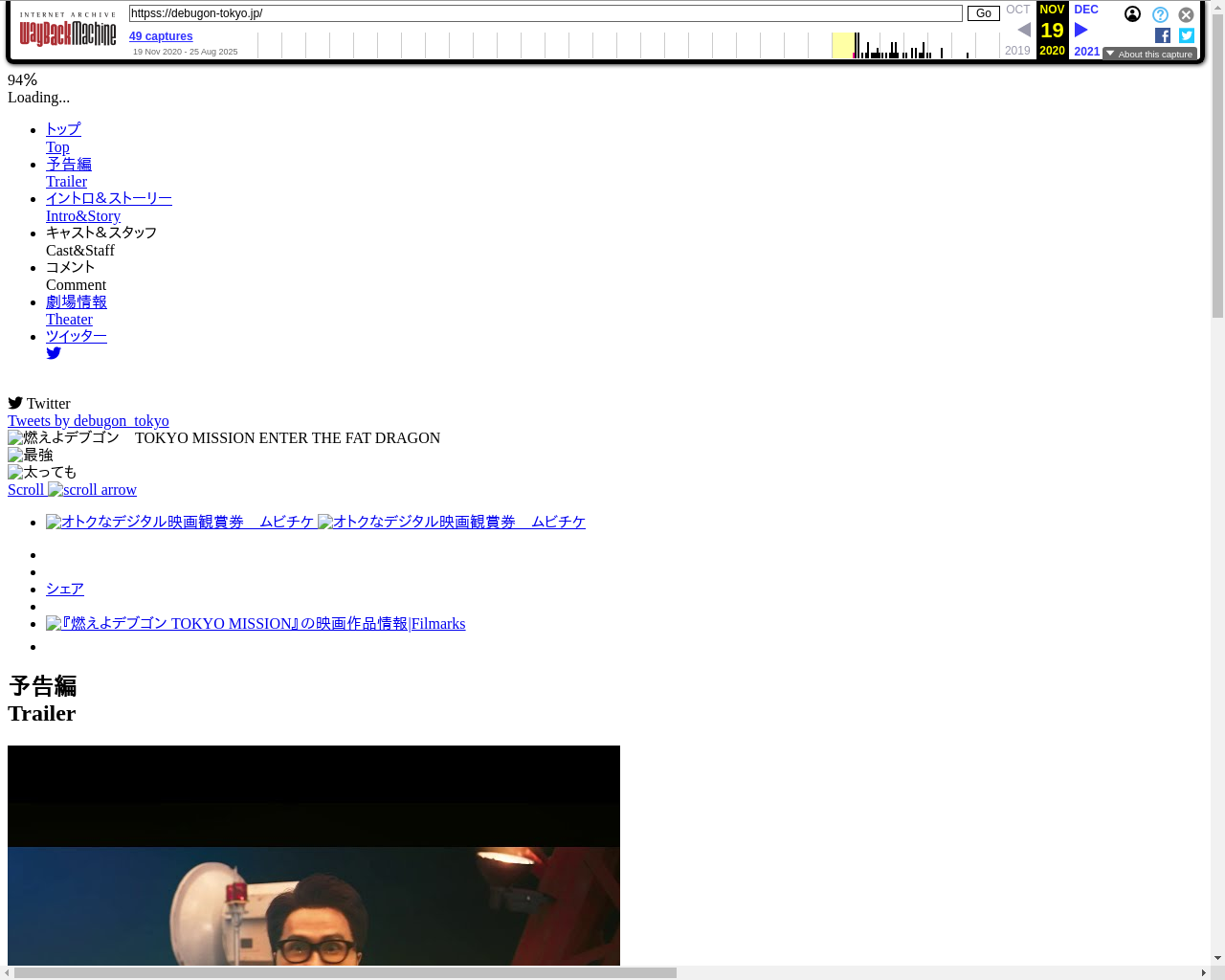Screen dimensions: 1225x980
Task: Expand About this capture dropdown
Action: pyautogui.click(x=1149, y=54)
